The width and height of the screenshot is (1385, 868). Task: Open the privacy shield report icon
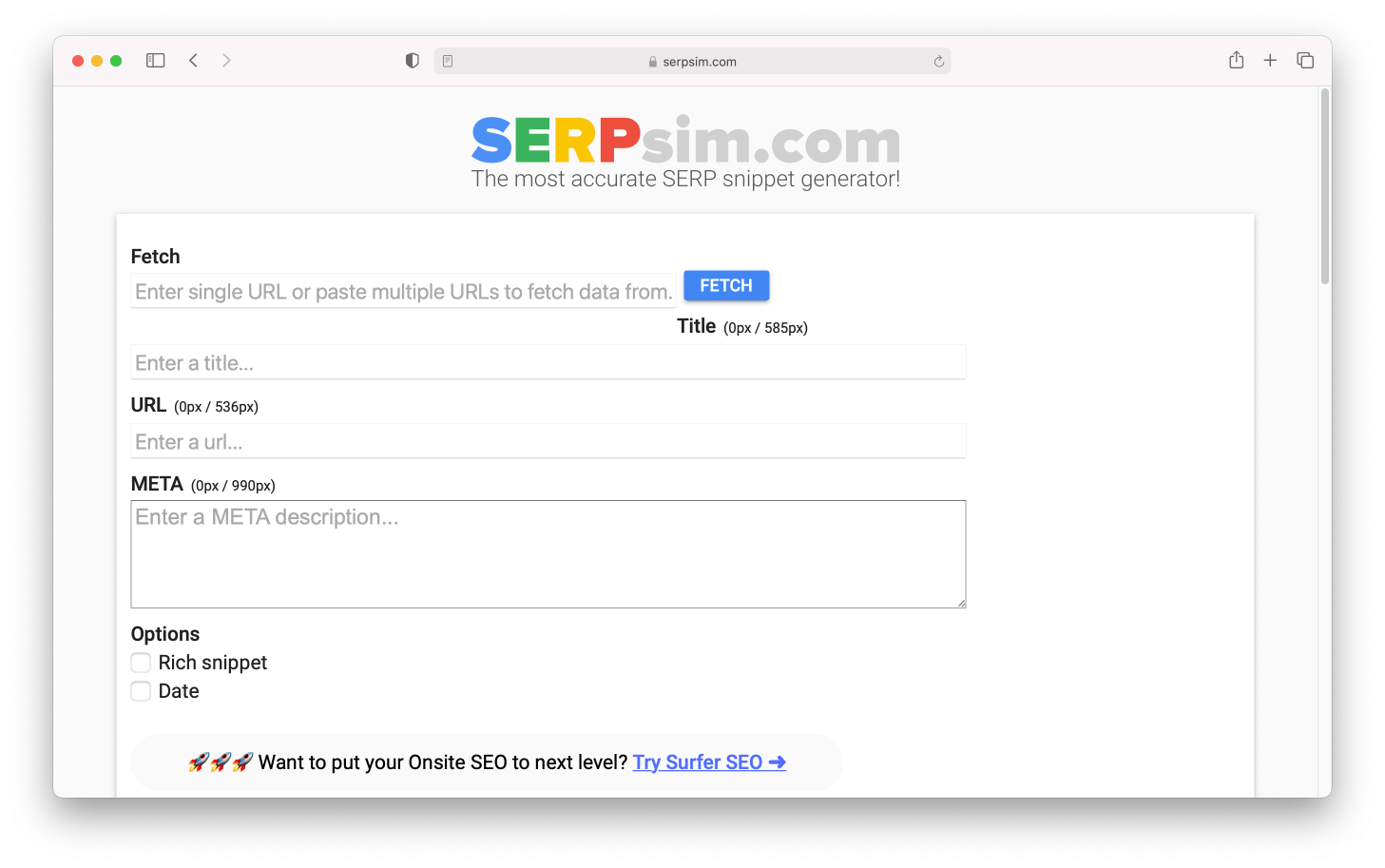pyautogui.click(x=412, y=61)
